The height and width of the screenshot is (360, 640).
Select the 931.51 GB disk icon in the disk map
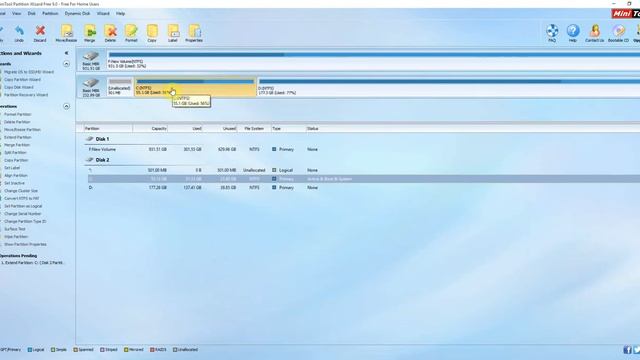tap(91, 61)
